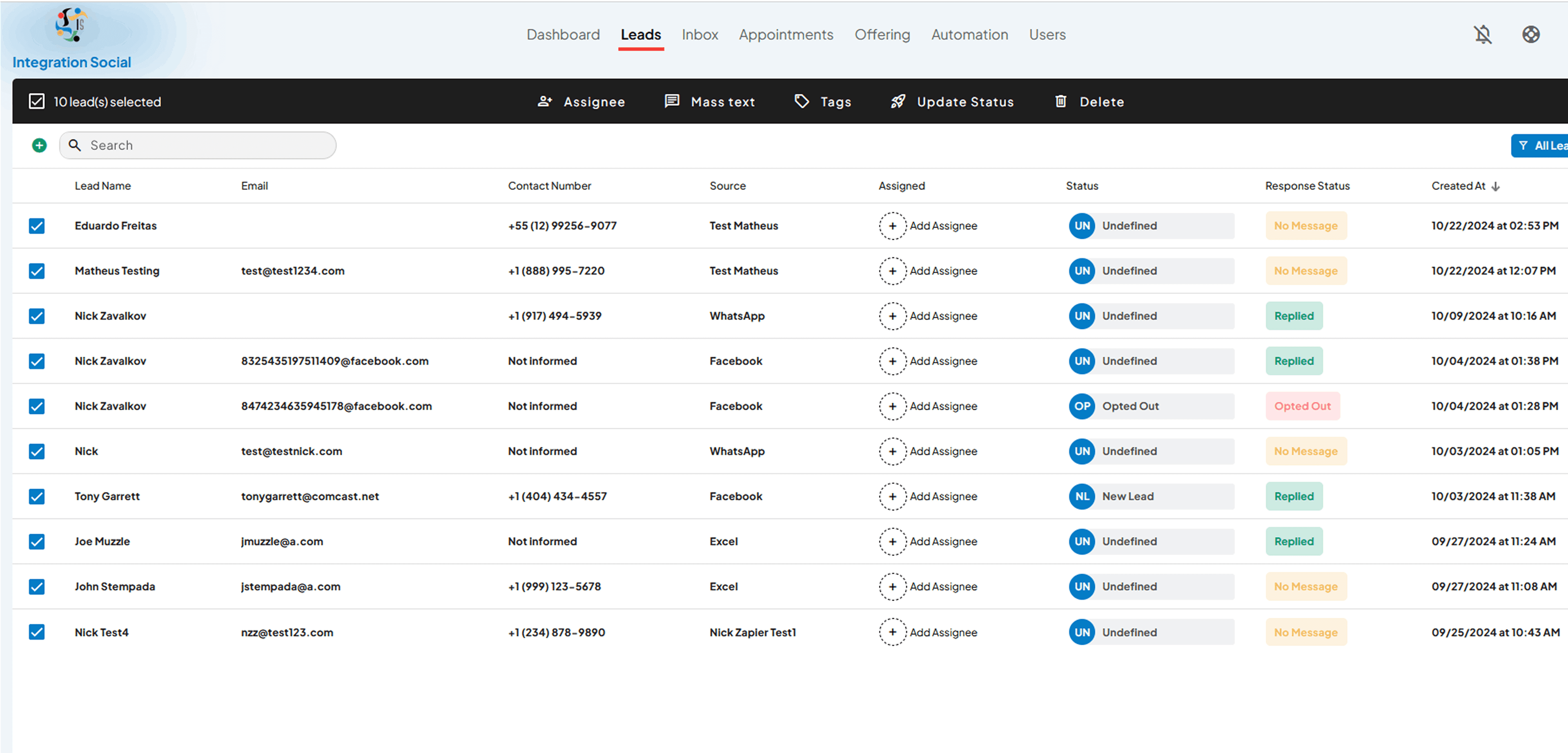Open the help lifebuoy icon
The width and height of the screenshot is (1568, 753).
point(1531,35)
